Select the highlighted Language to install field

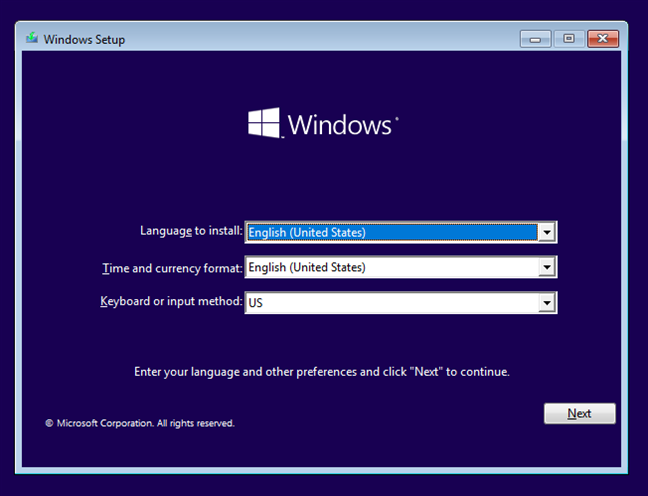[x=390, y=233]
